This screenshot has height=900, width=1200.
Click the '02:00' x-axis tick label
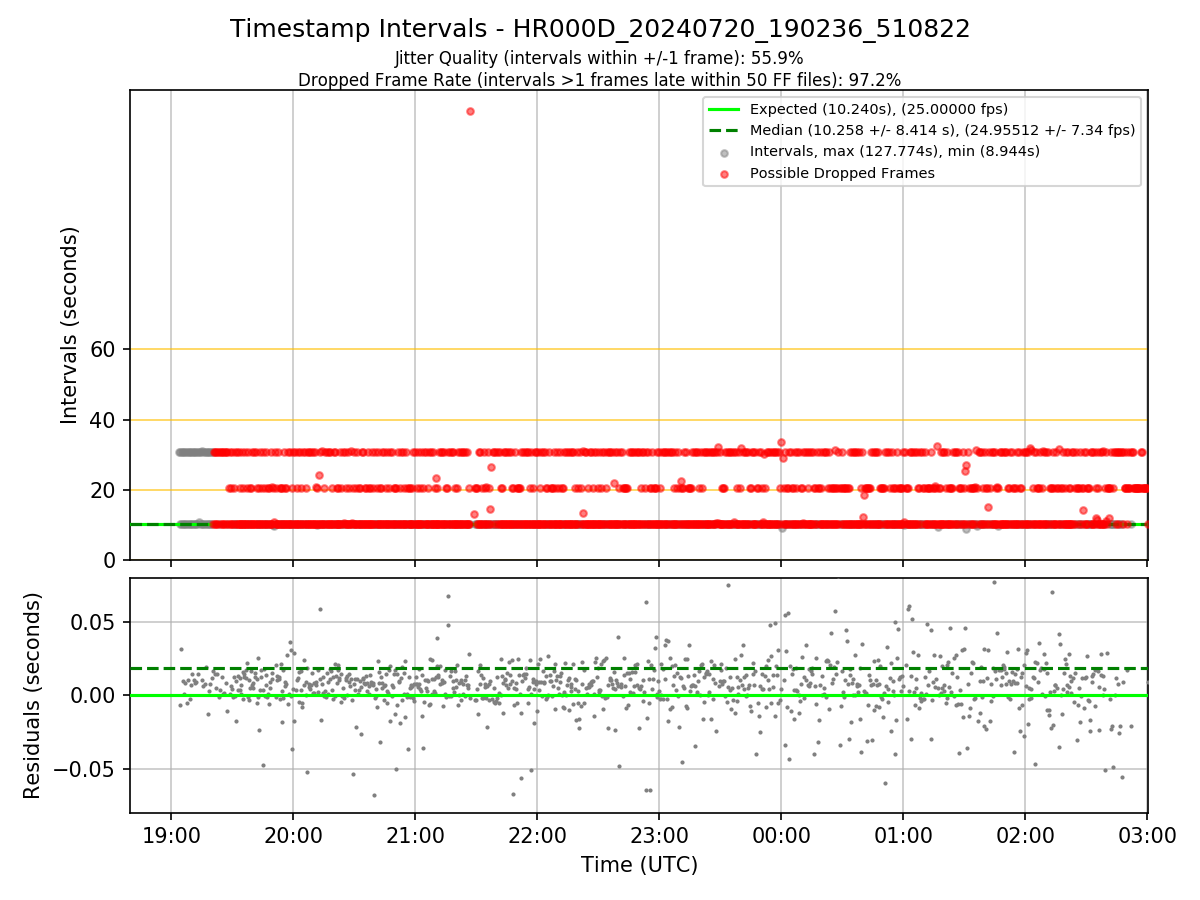[1025, 834]
